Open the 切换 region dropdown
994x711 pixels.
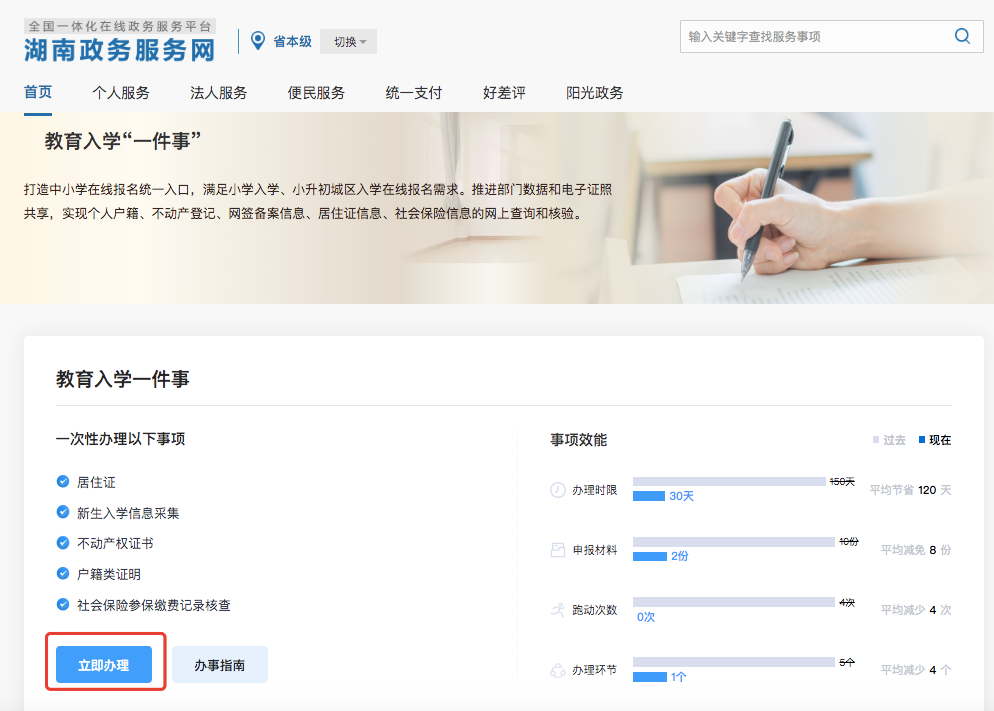click(x=349, y=41)
